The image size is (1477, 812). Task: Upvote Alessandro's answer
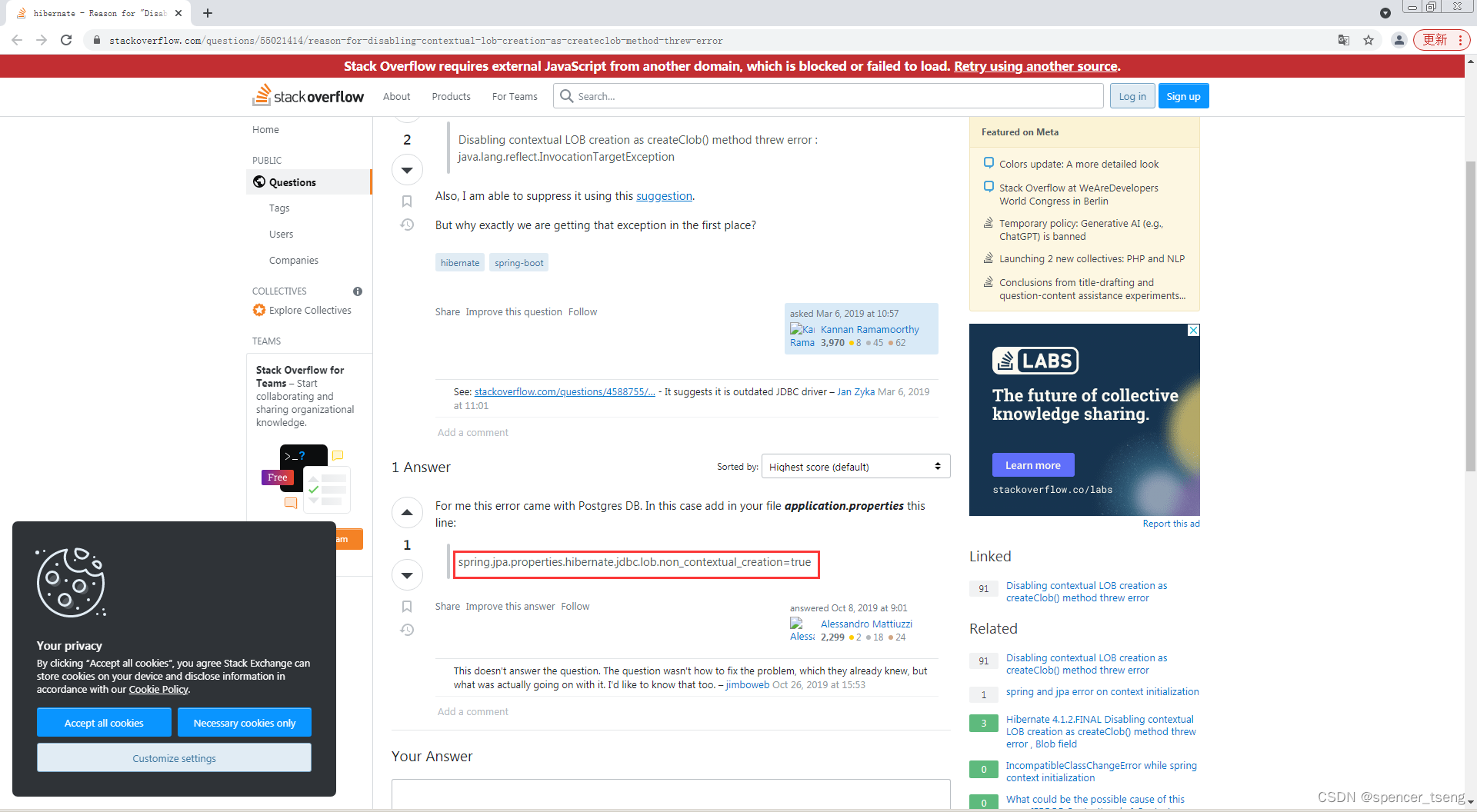407,512
